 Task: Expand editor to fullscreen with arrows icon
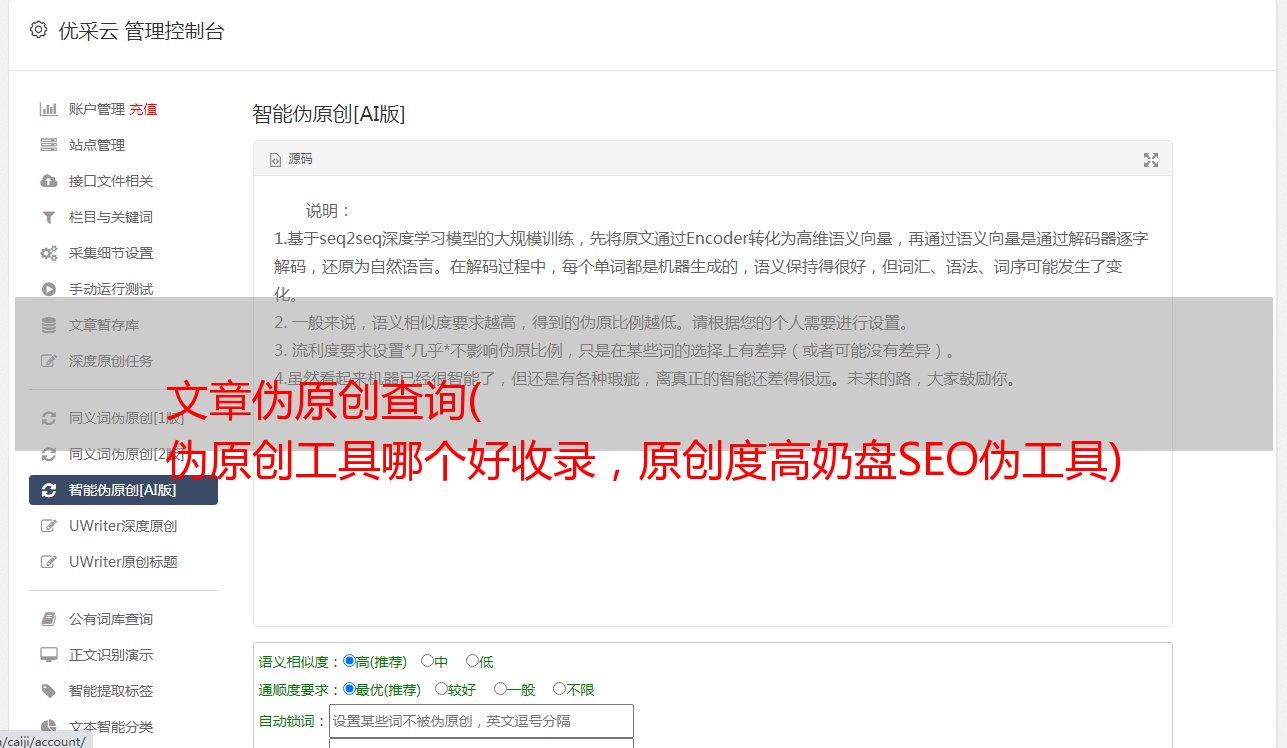point(1151,160)
